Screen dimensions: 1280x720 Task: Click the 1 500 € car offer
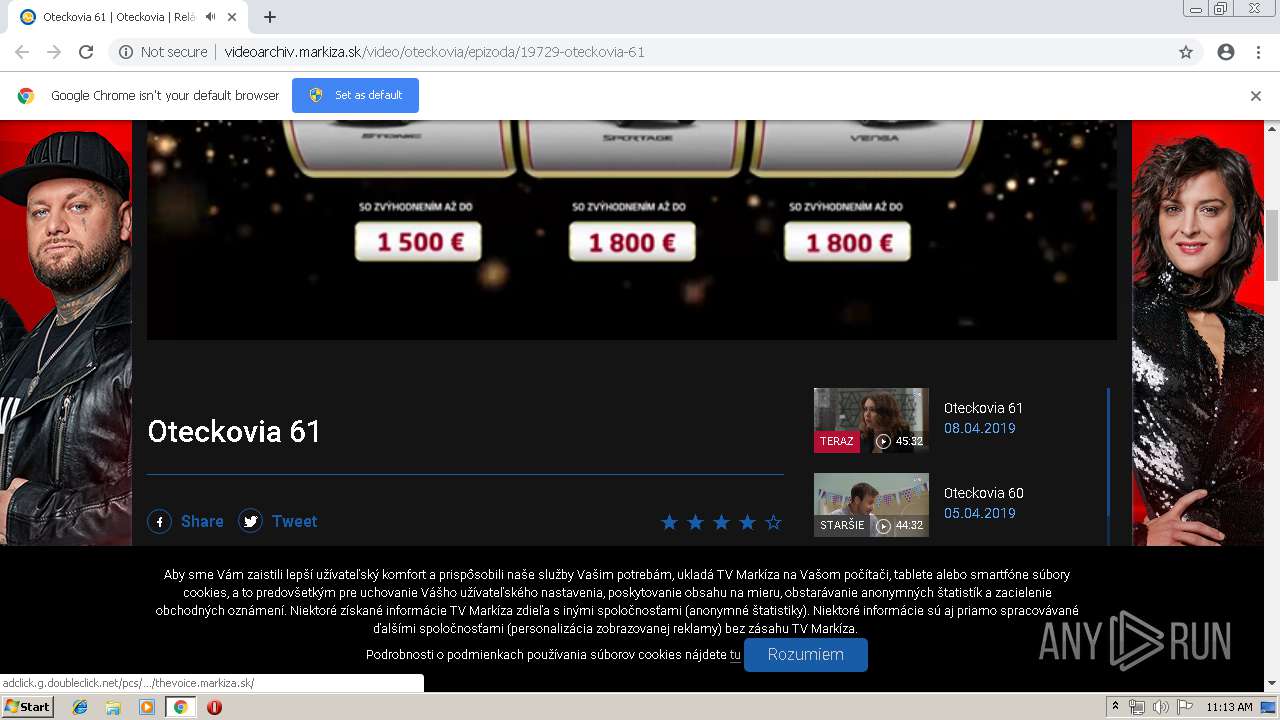pyautogui.click(x=418, y=242)
